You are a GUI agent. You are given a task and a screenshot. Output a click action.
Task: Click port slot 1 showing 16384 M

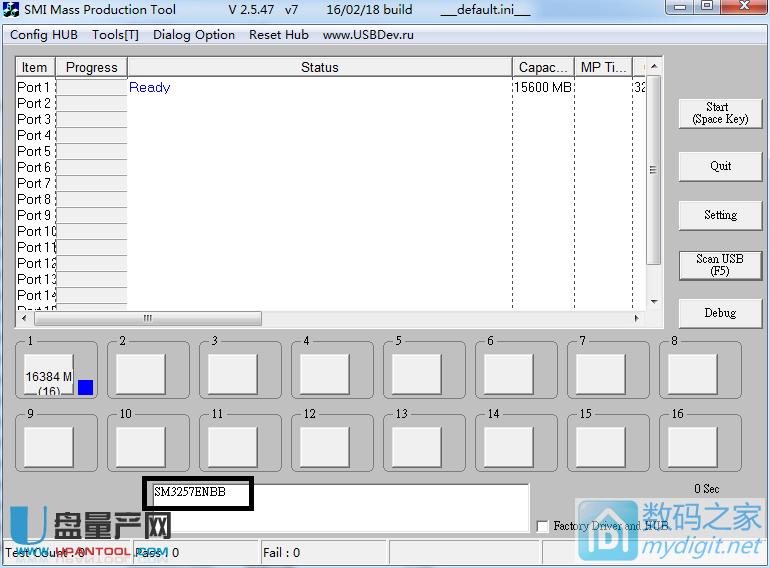click(48, 375)
